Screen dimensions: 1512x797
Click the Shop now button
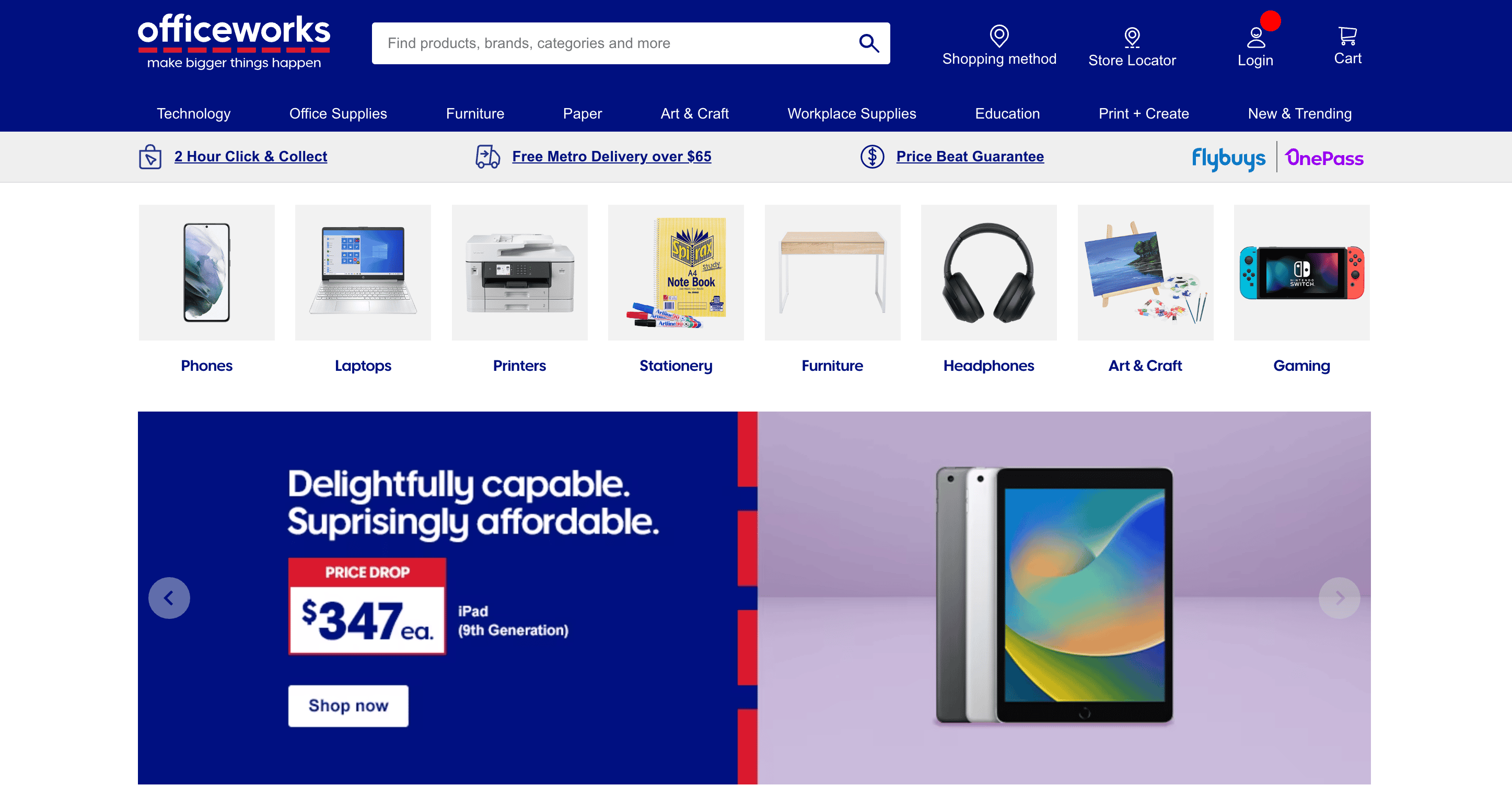click(348, 706)
